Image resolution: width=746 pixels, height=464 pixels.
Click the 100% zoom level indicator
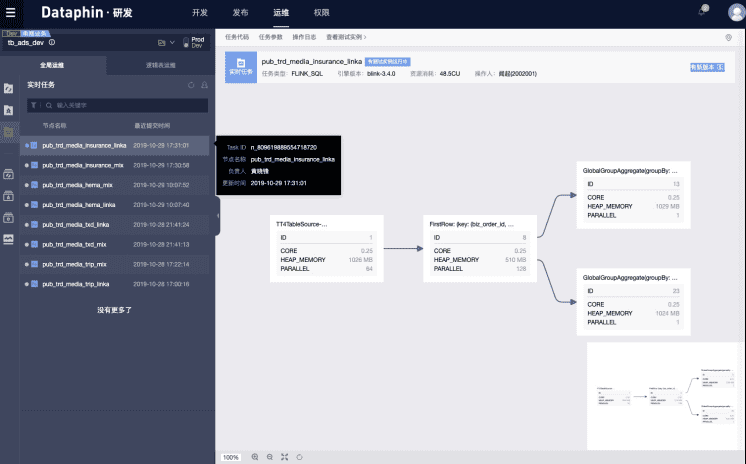[x=231, y=457]
